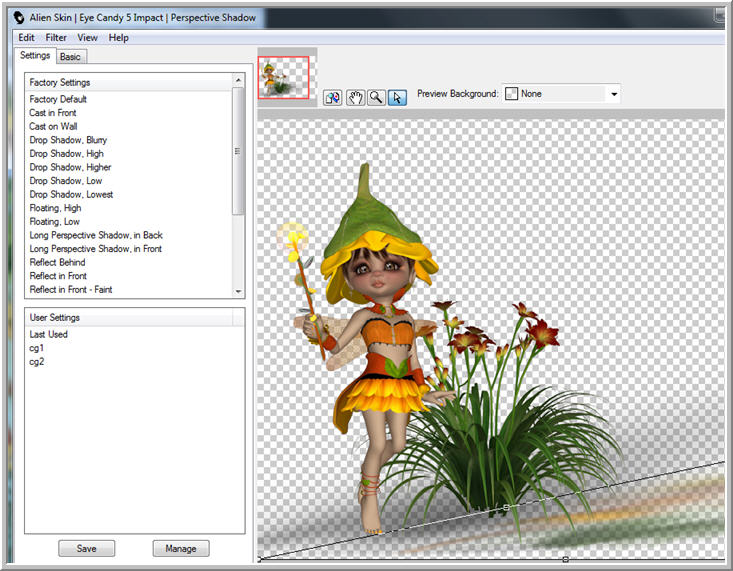Viewport: 733px width, 571px height.
Task: Click User Settings list header
Action: 129,317
